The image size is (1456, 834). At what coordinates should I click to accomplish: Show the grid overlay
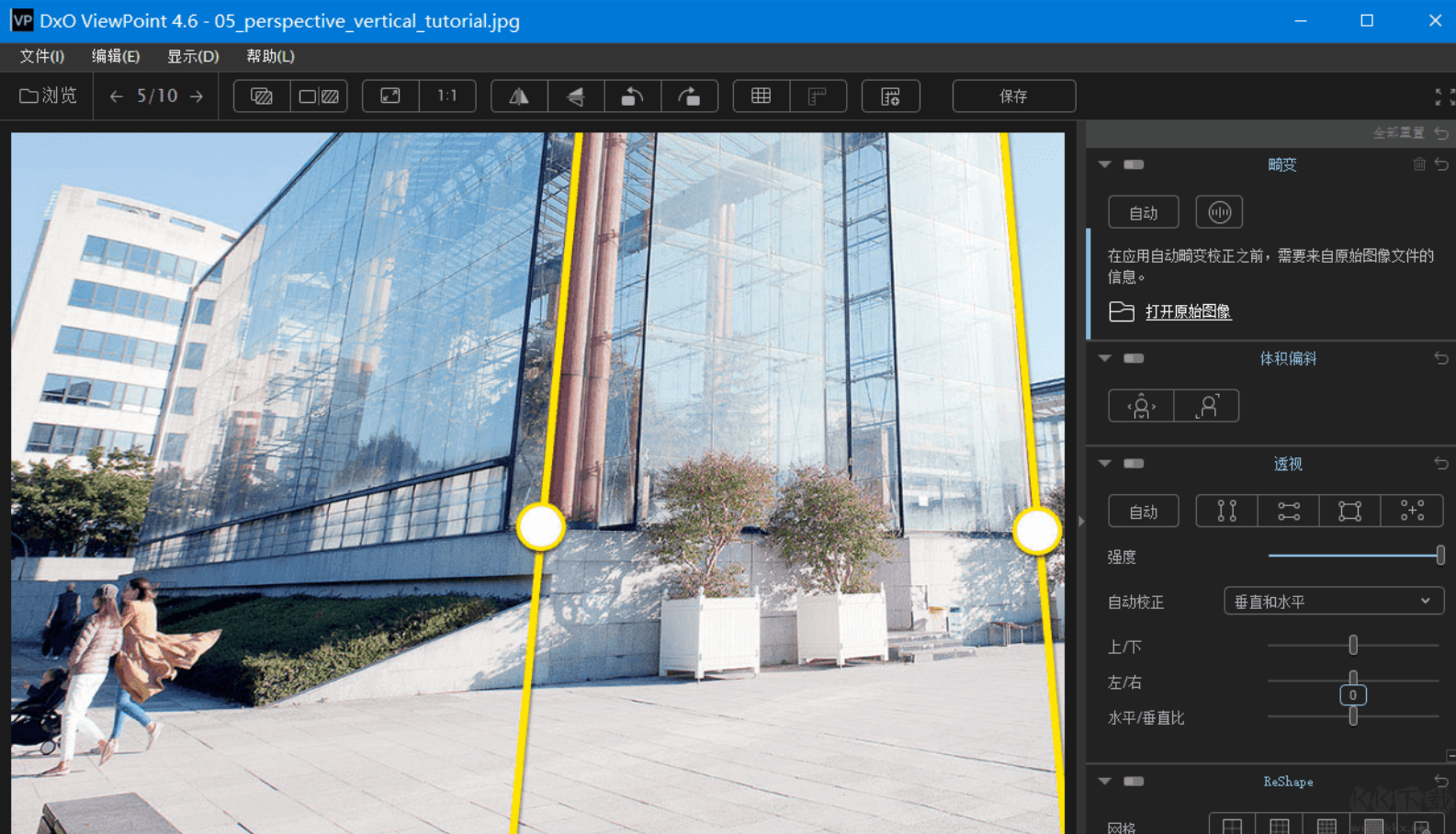(761, 96)
